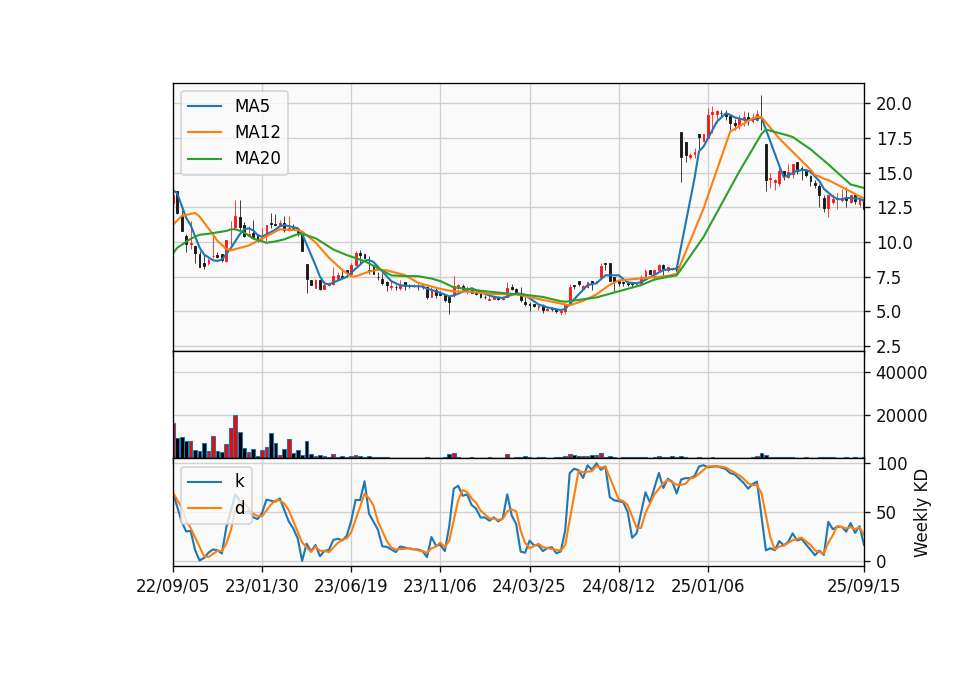Viewport: 960px width, 690px height.
Task: Click the k legend label in KD panel
Action: click(x=239, y=481)
